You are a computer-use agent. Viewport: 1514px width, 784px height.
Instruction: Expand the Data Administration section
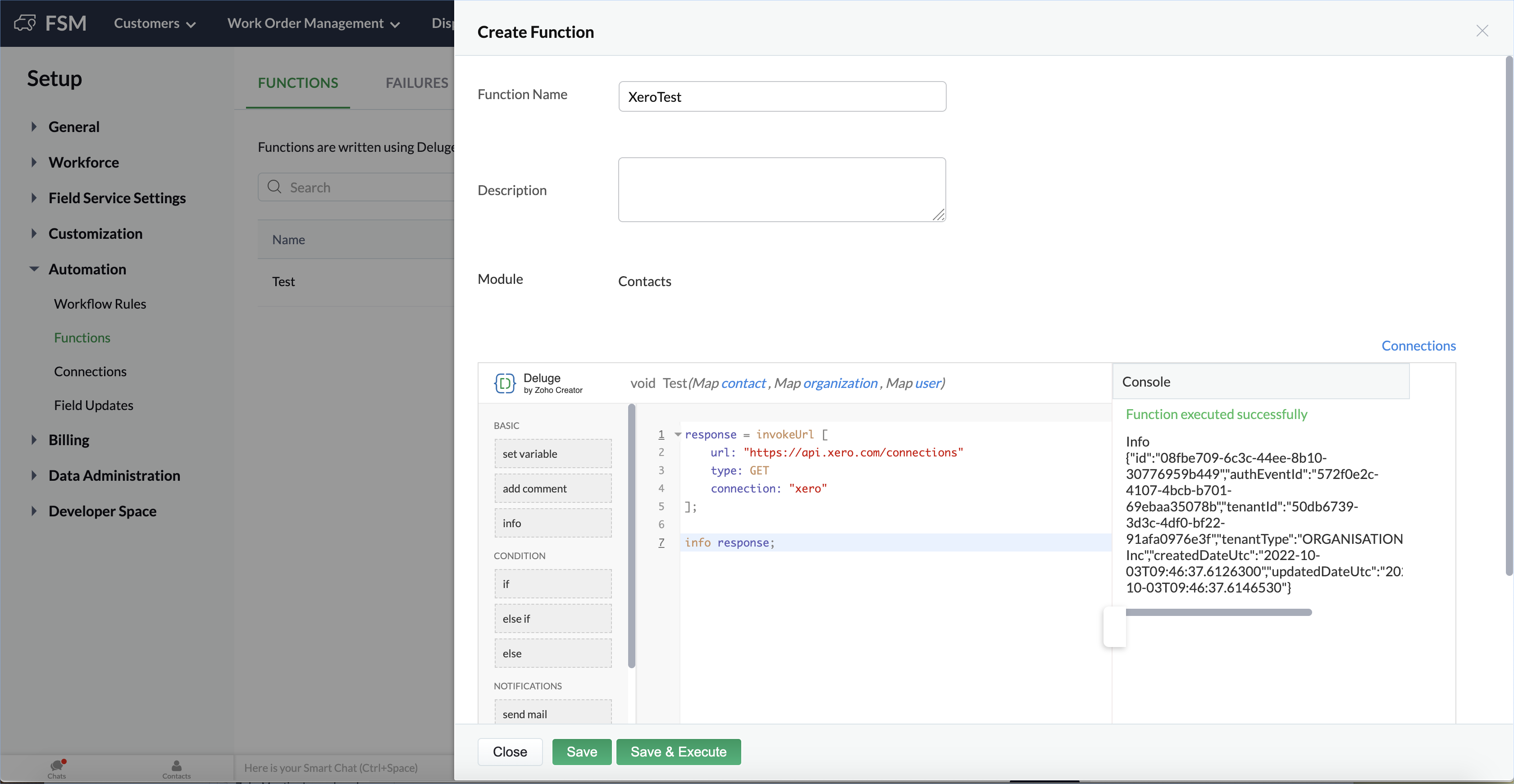(33, 475)
